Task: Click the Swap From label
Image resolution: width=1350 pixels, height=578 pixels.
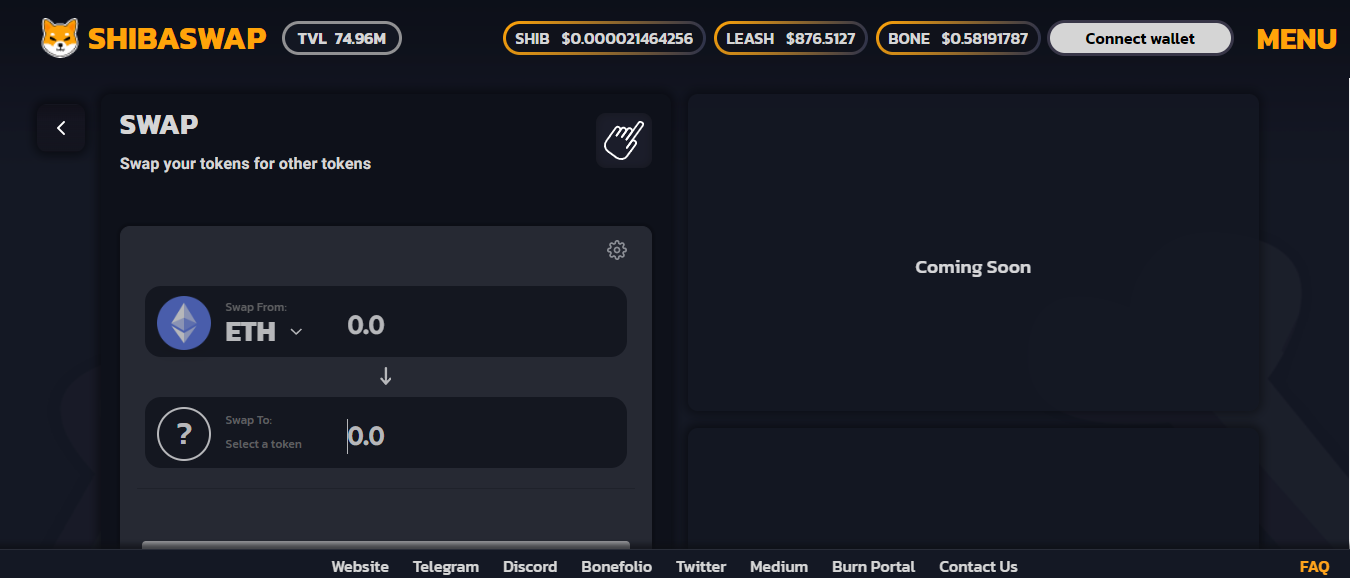Action: coord(256,307)
